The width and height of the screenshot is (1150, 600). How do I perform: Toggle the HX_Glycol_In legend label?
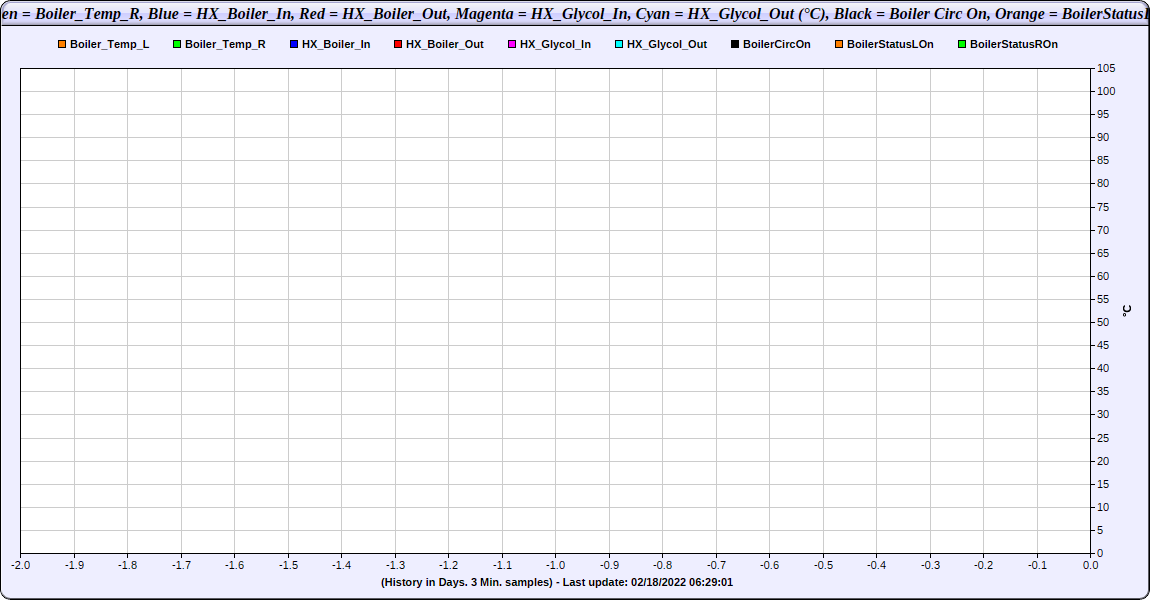tap(555, 44)
